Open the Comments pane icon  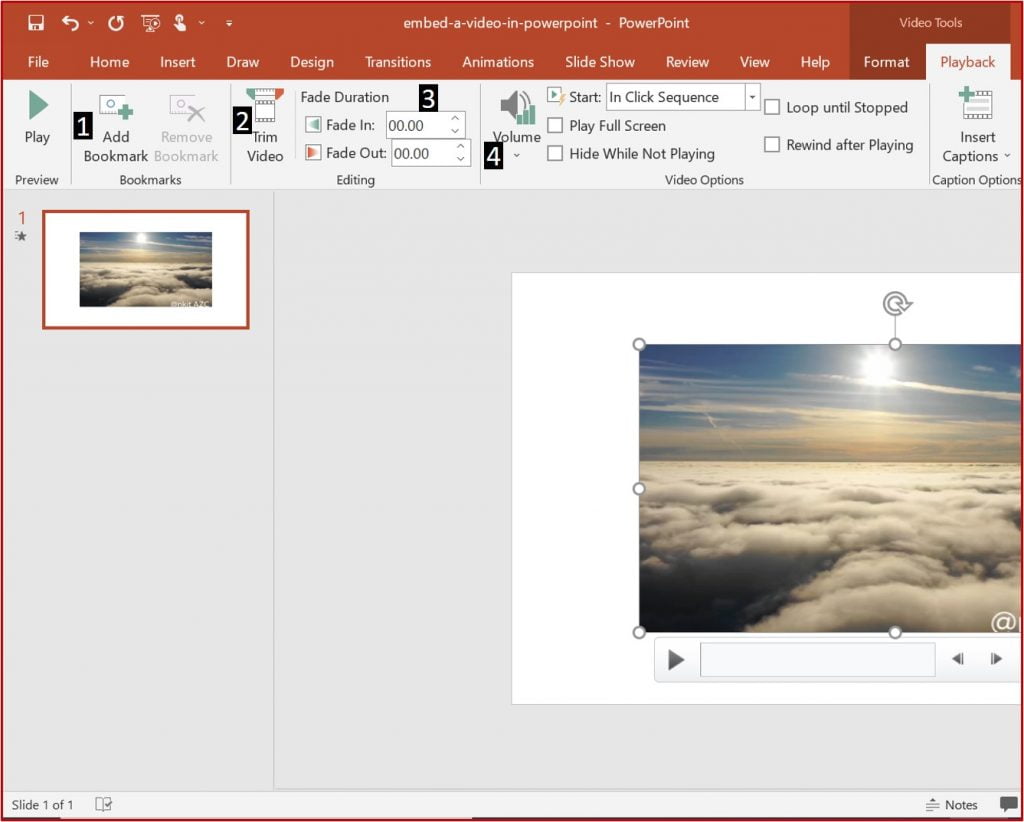pos(1008,804)
